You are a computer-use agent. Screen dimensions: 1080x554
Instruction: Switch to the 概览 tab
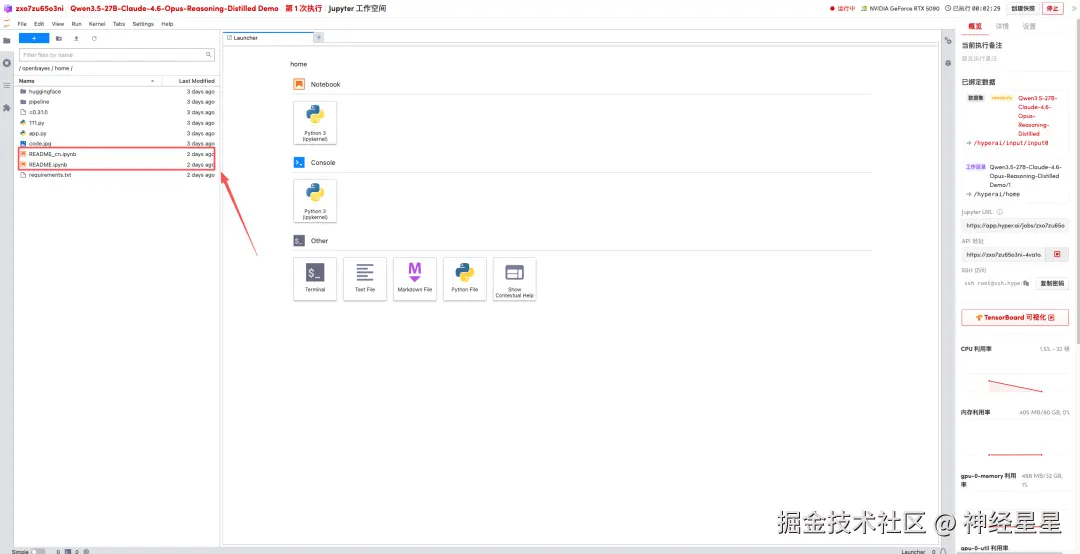pos(975,26)
